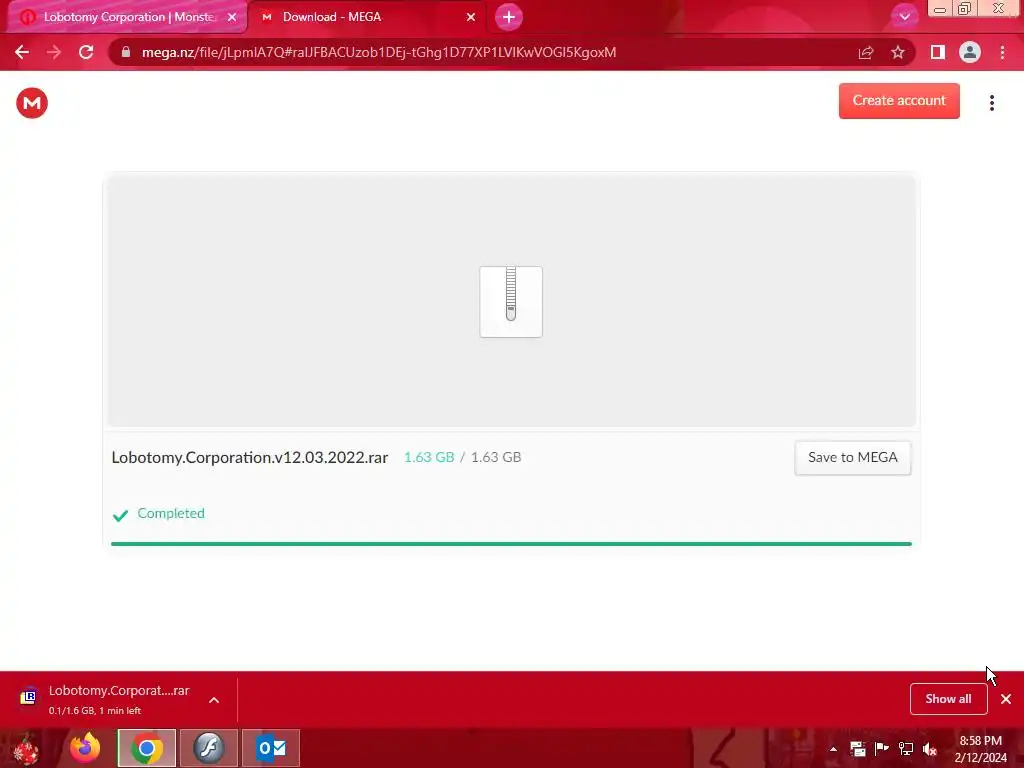Click the Chrome taskbar icon
Image resolution: width=1024 pixels, height=768 pixels.
click(x=146, y=748)
